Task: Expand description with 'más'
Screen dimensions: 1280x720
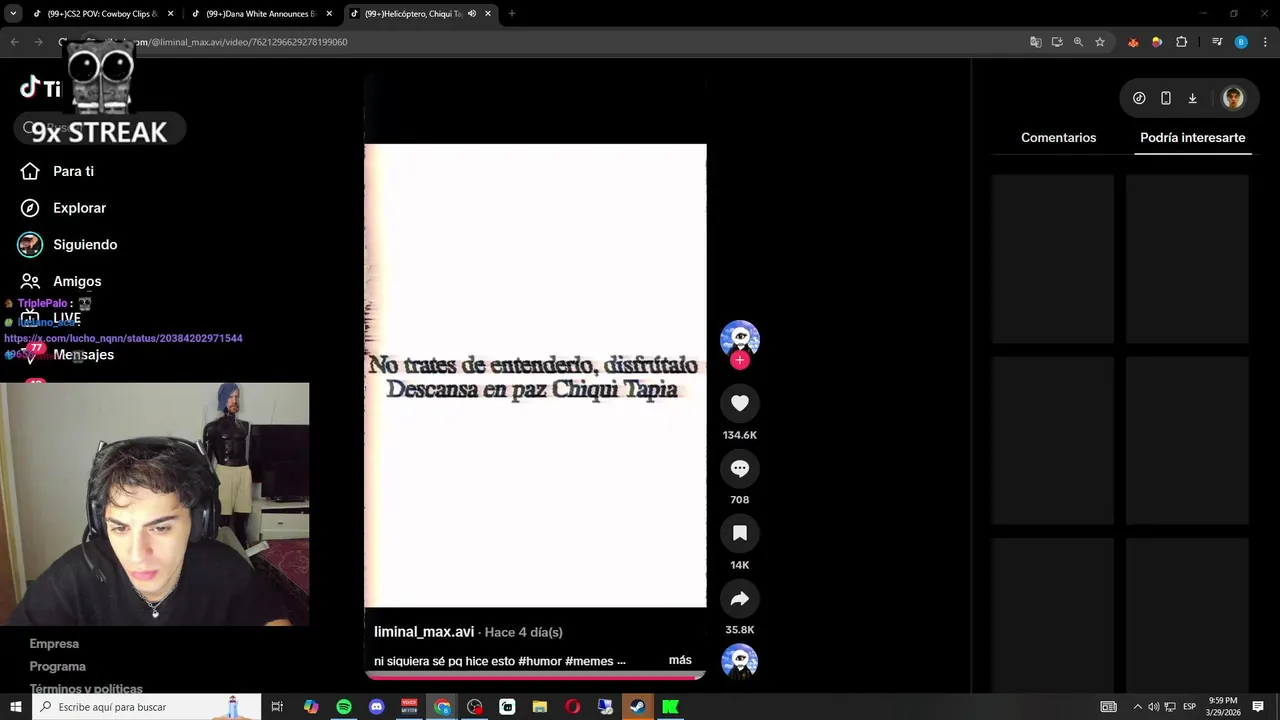Action: 680,660
